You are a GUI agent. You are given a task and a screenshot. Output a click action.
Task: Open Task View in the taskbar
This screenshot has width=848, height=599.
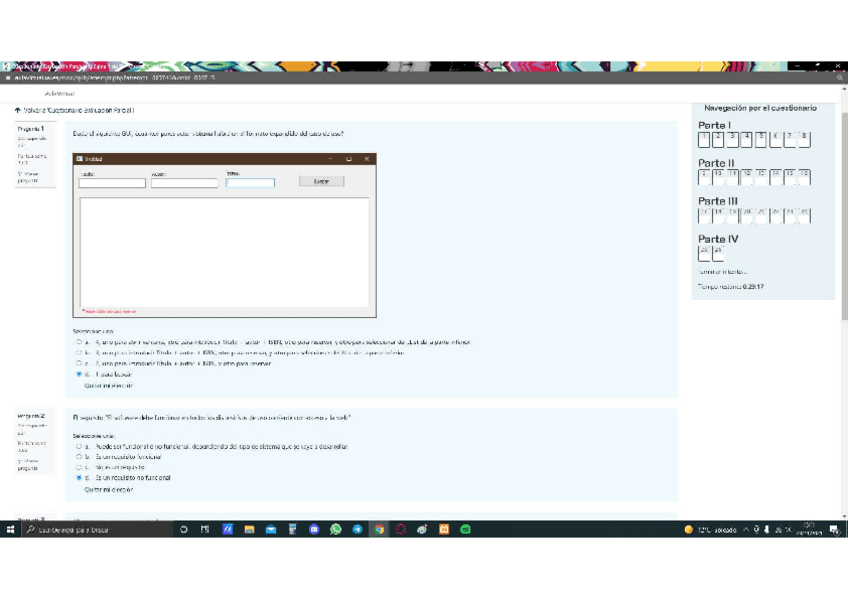point(205,530)
